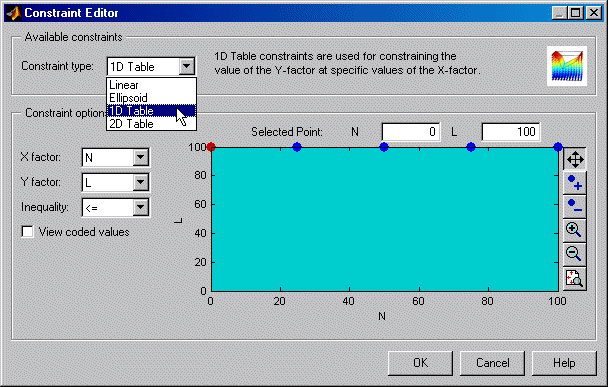Click the add point tool icon

(575, 183)
